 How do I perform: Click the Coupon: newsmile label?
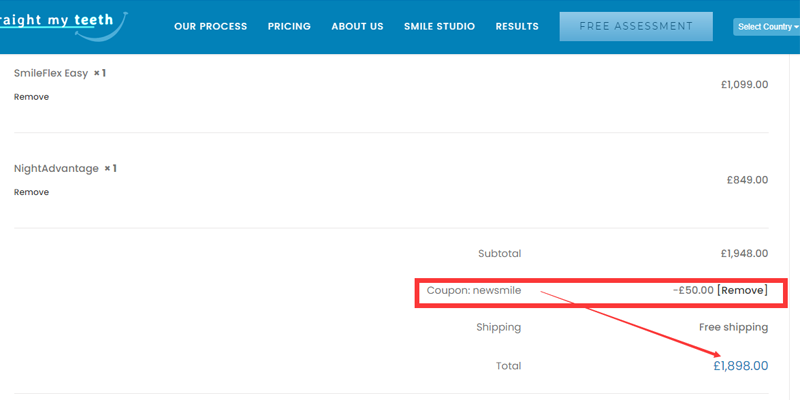click(473, 291)
